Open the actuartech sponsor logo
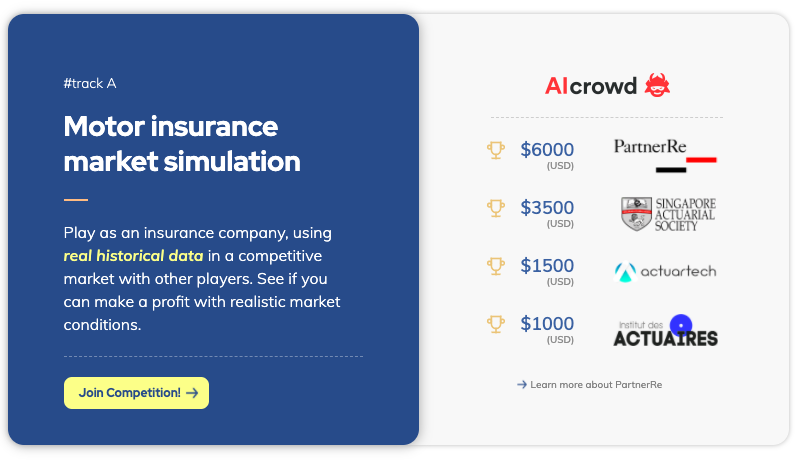The image size is (802, 460). point(665,271)
